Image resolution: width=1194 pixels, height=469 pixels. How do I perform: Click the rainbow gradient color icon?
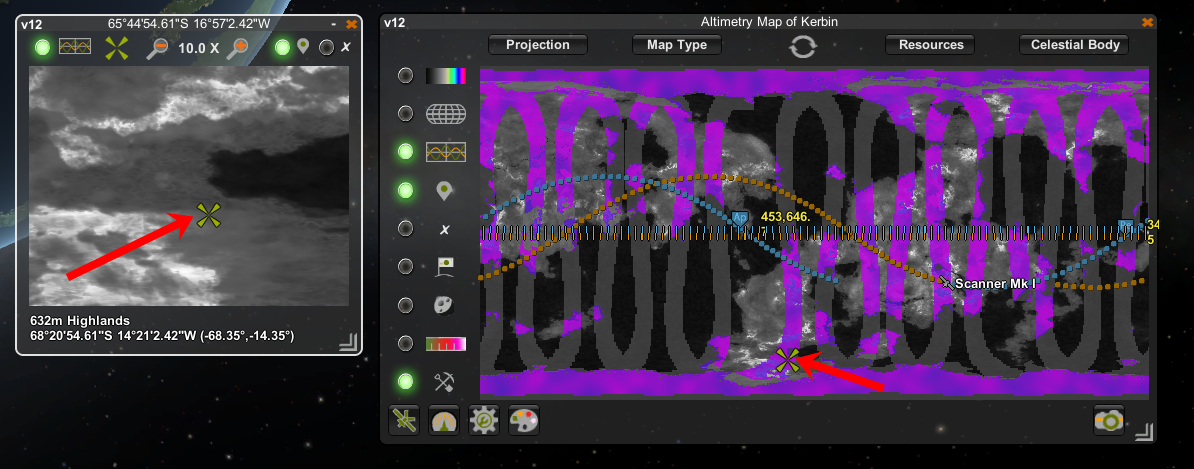coord(445,75)
